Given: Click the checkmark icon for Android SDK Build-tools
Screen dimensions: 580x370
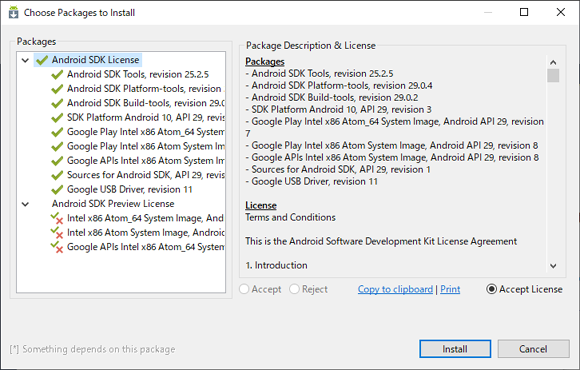Looking at the screenshot, I should tap(57, 103).
